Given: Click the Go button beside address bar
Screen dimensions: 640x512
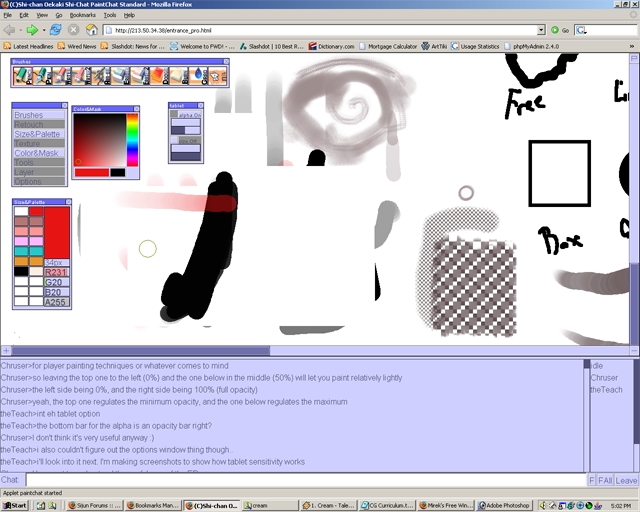Looking at the screenshot, I should pos(560,30).
